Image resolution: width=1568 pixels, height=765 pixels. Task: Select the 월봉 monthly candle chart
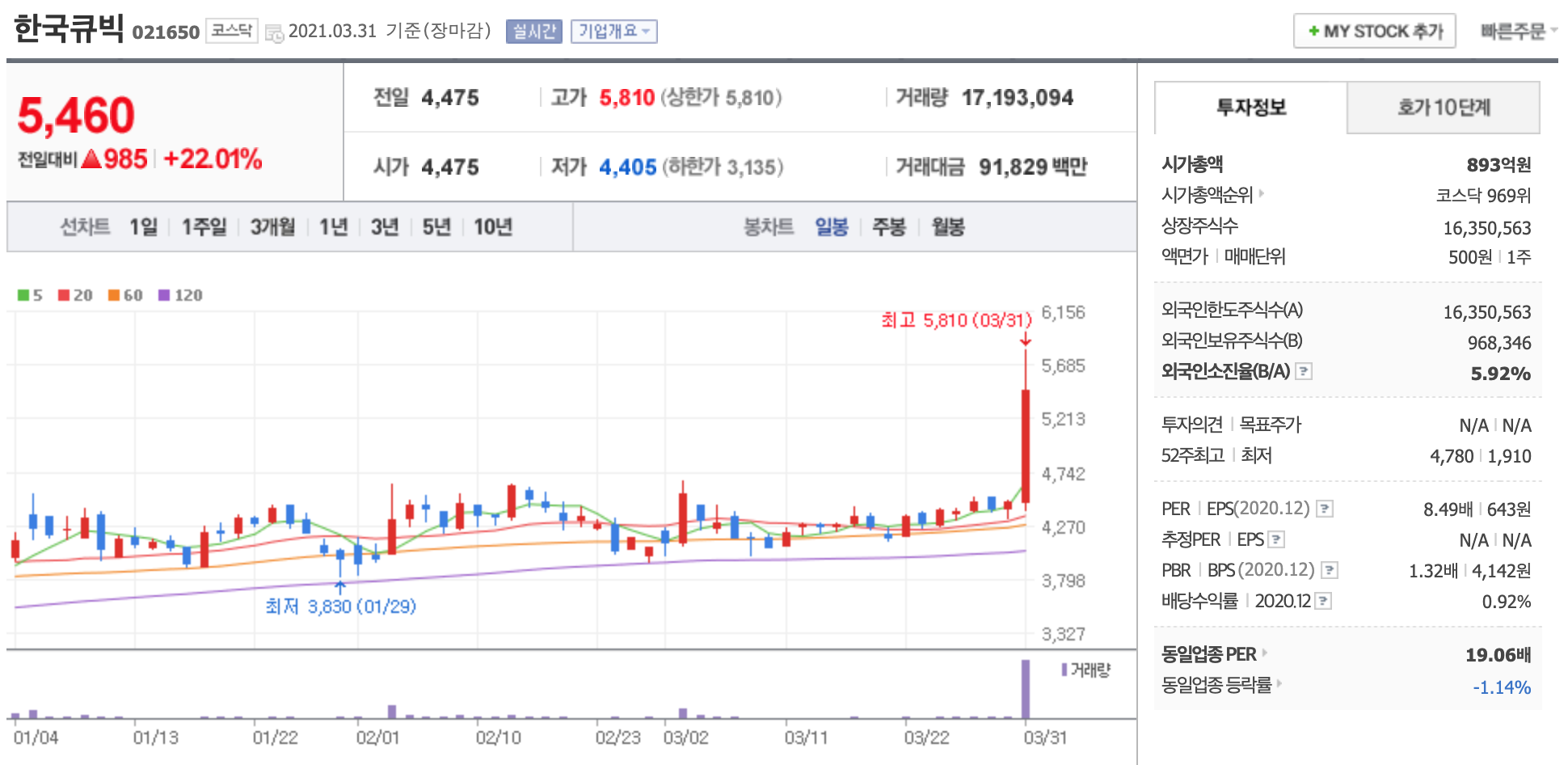point(948,227)
